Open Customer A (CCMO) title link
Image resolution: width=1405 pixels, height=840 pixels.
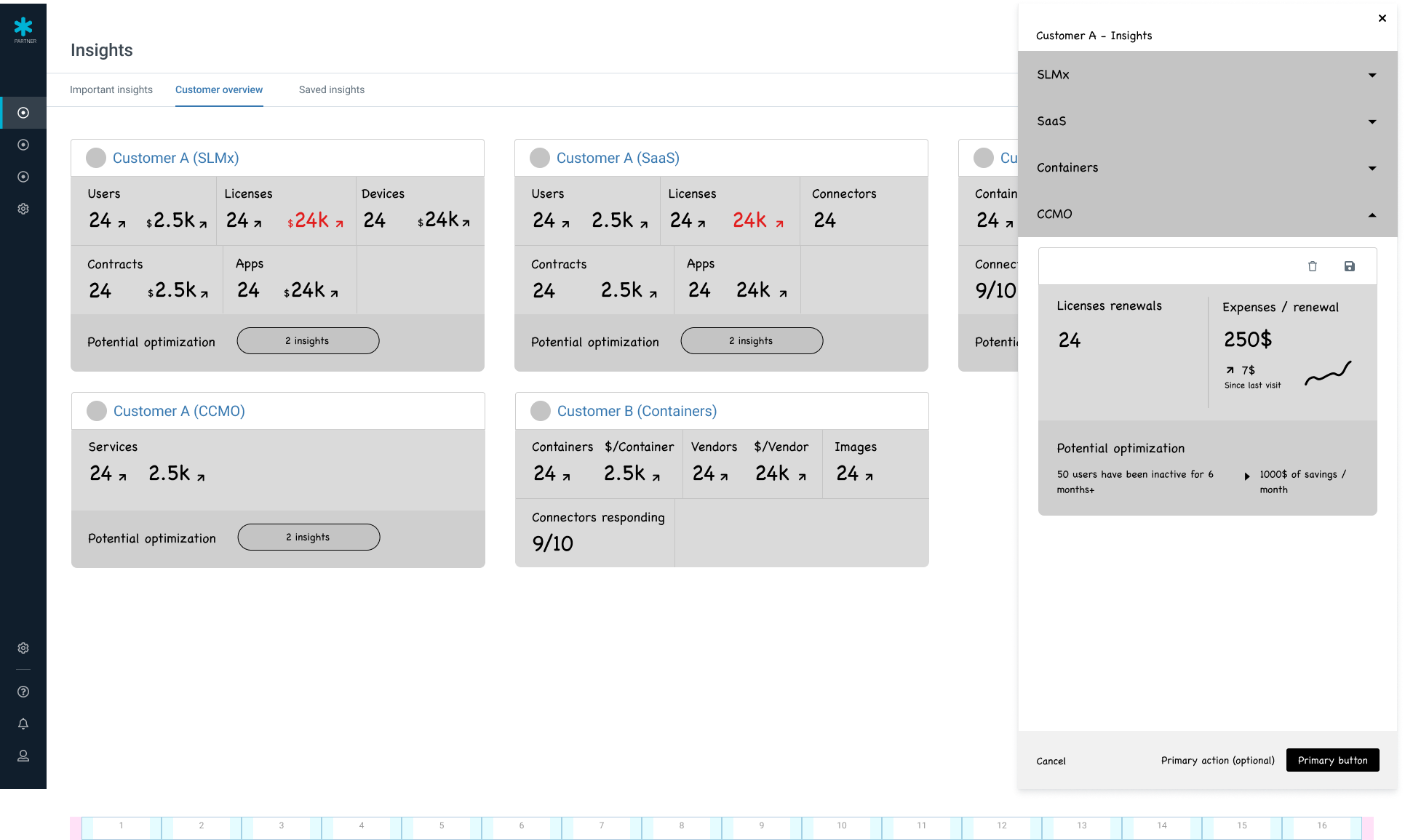[179, 411]
